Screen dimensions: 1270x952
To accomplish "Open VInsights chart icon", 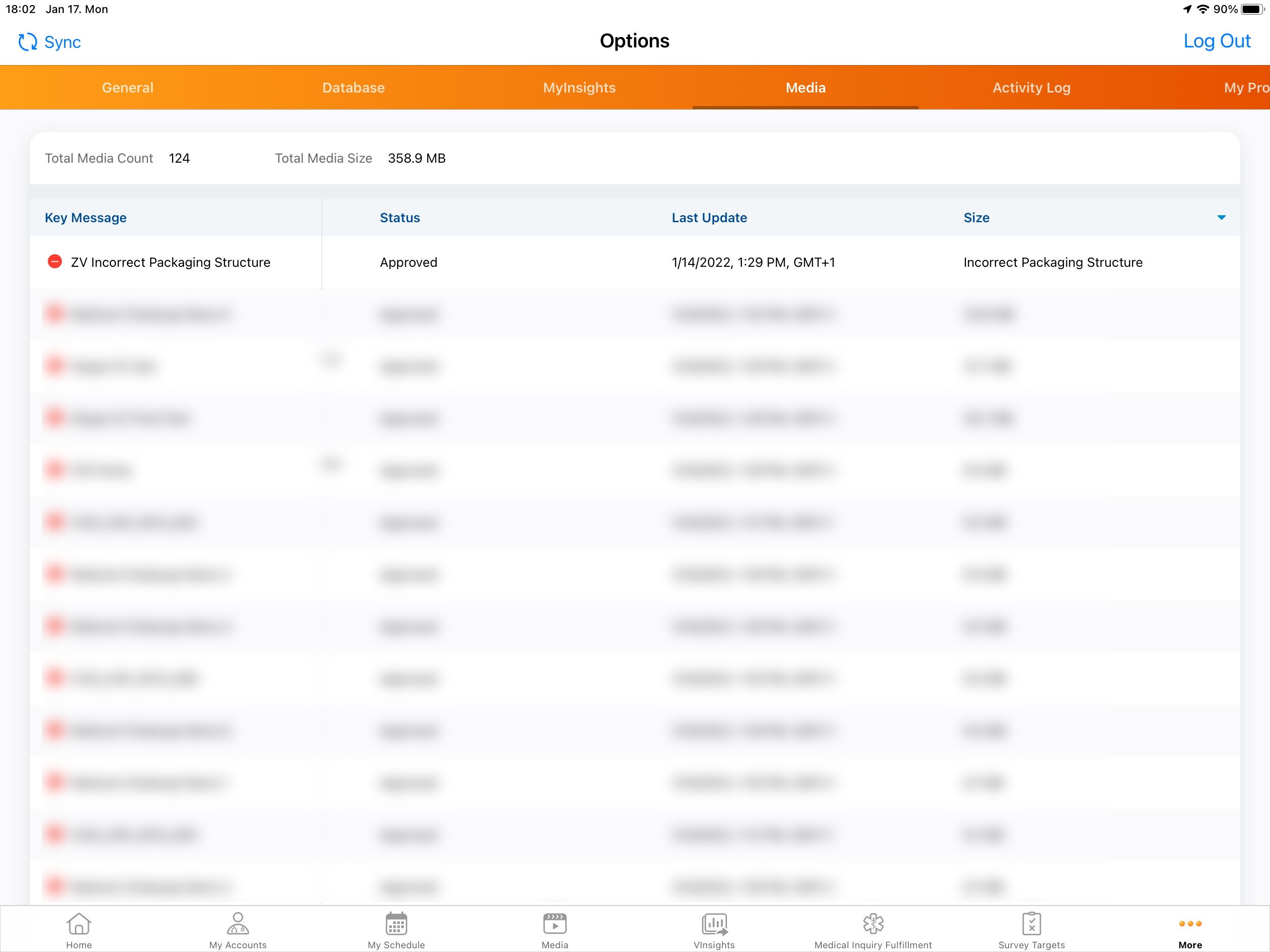I will pyautogui.click(x=714, y=924).
